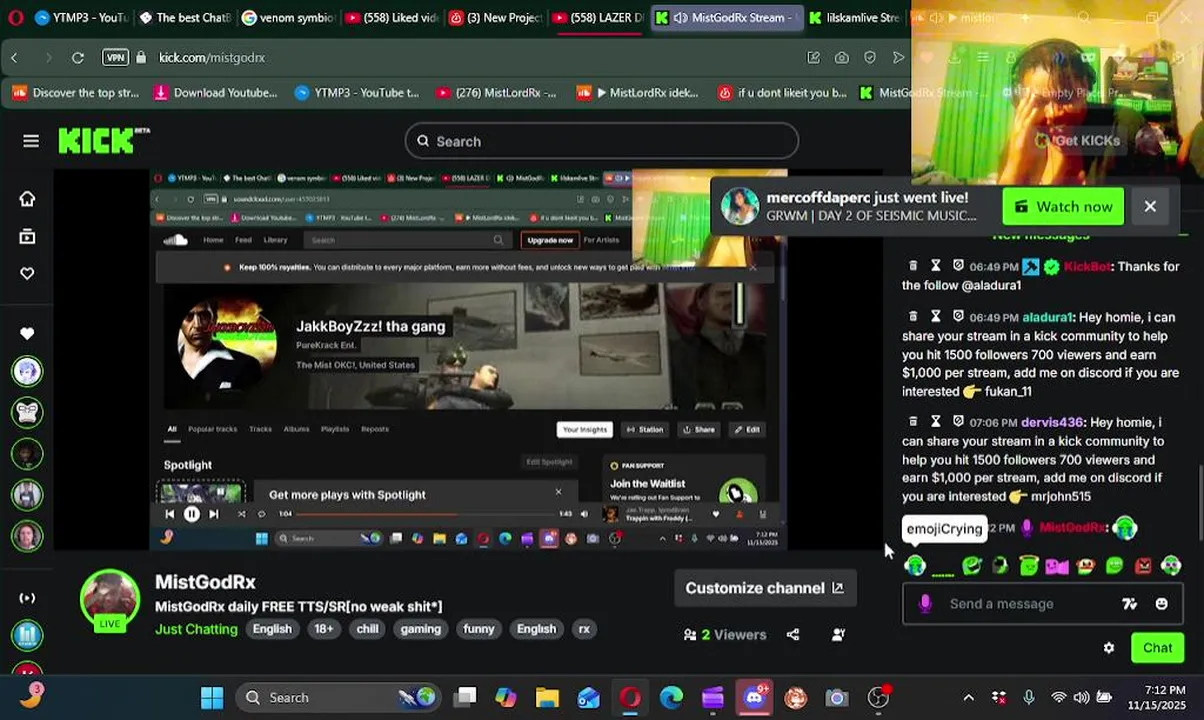Click the chill tag
The height and width of the screenshot is (720, 1204).
[x=367, y=629]
